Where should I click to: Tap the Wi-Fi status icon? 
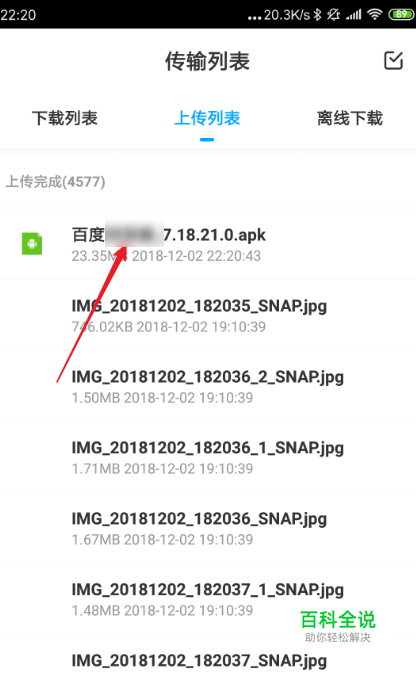375,15
